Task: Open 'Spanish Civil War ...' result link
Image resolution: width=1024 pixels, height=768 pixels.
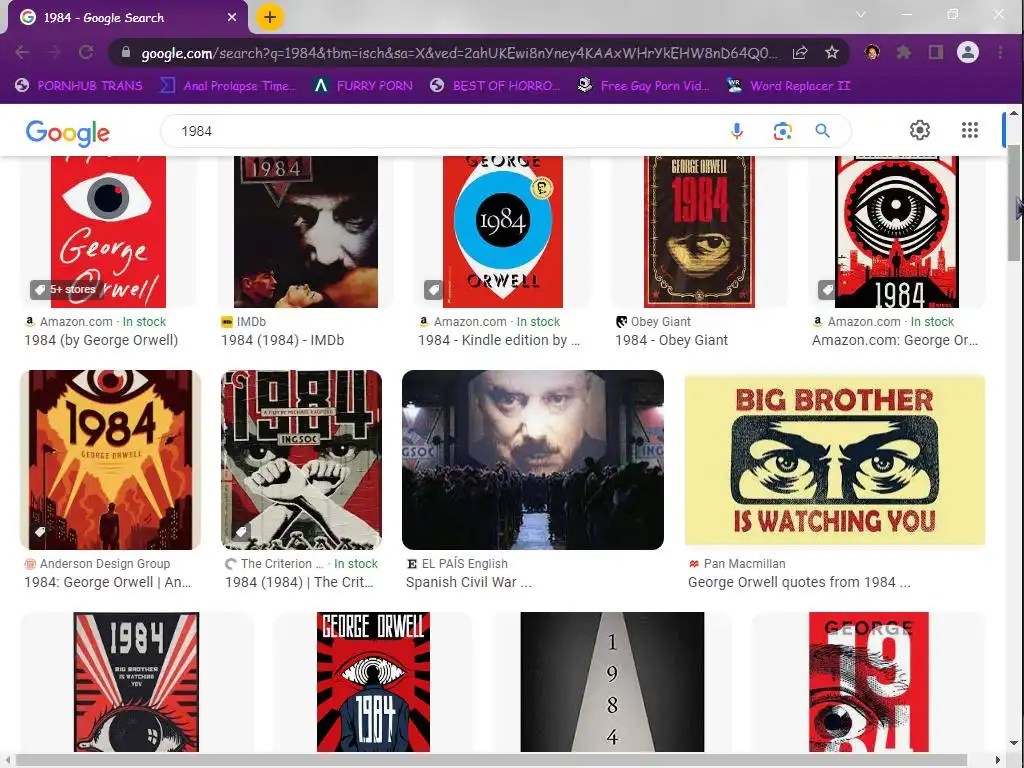Action: tap(469, 582)
